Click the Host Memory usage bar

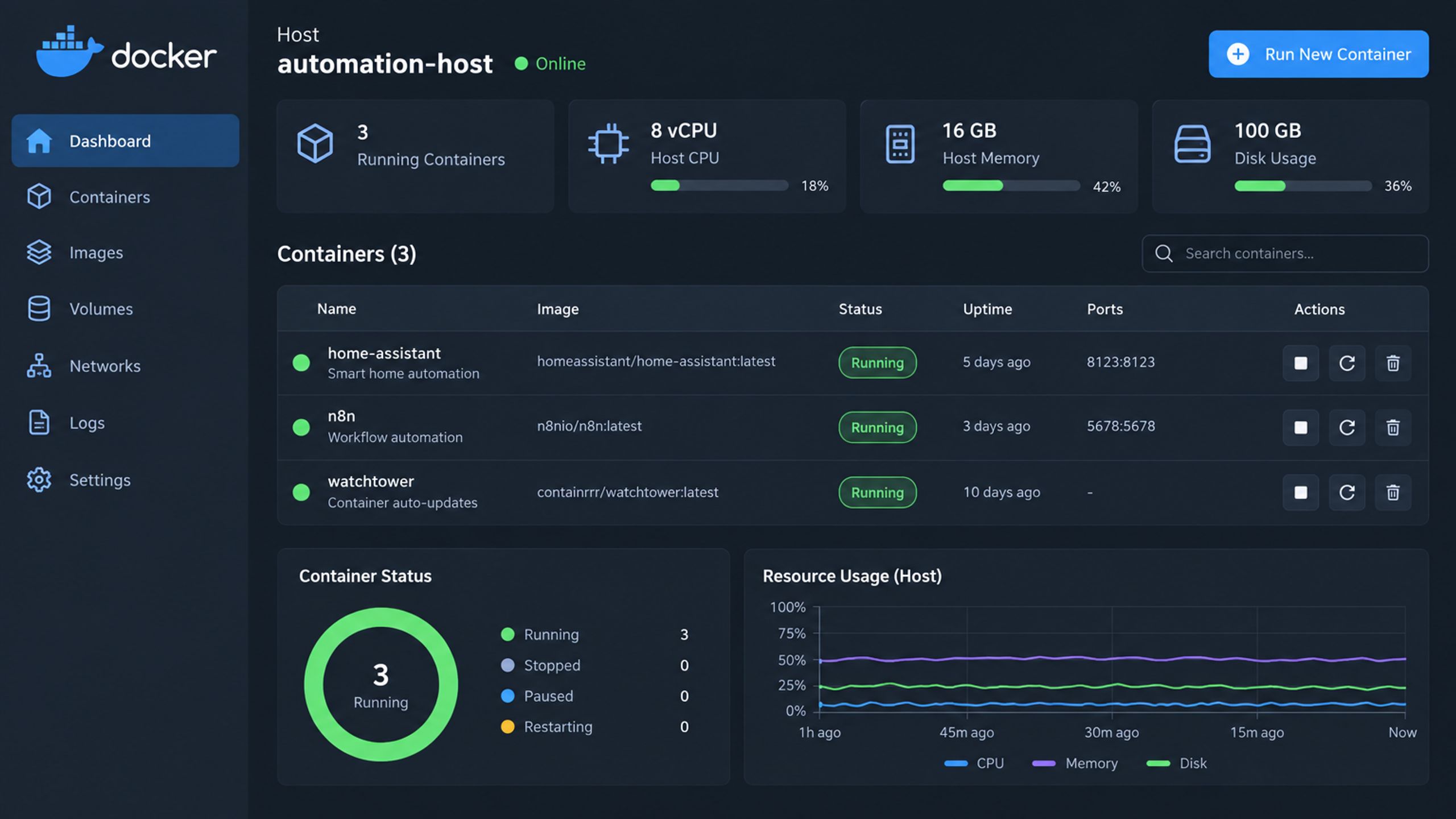pyautogui.click(x=1011, y=185)
